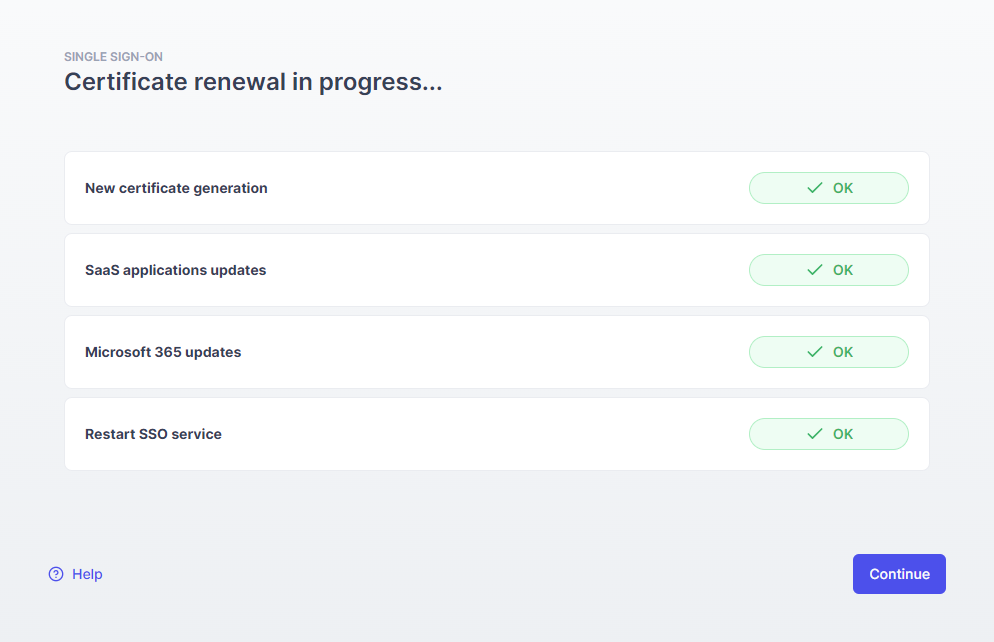Click the OK status badge for Microsoft 365 updates
Viewport: 994px width, 642px height.
[x=829, y=352]
